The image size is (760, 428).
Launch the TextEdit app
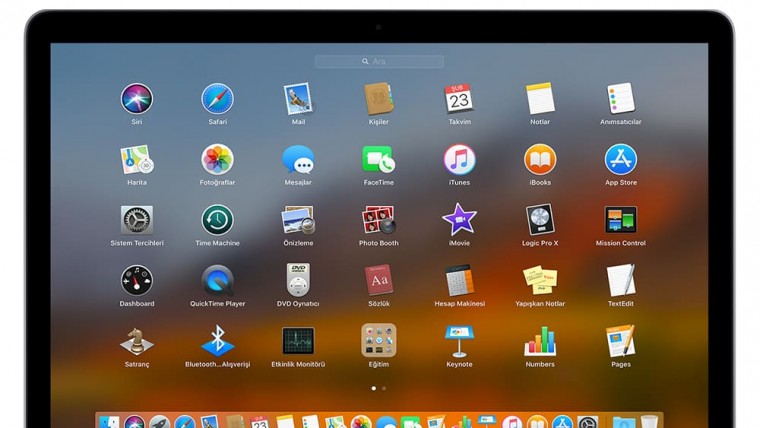[621, 281]
